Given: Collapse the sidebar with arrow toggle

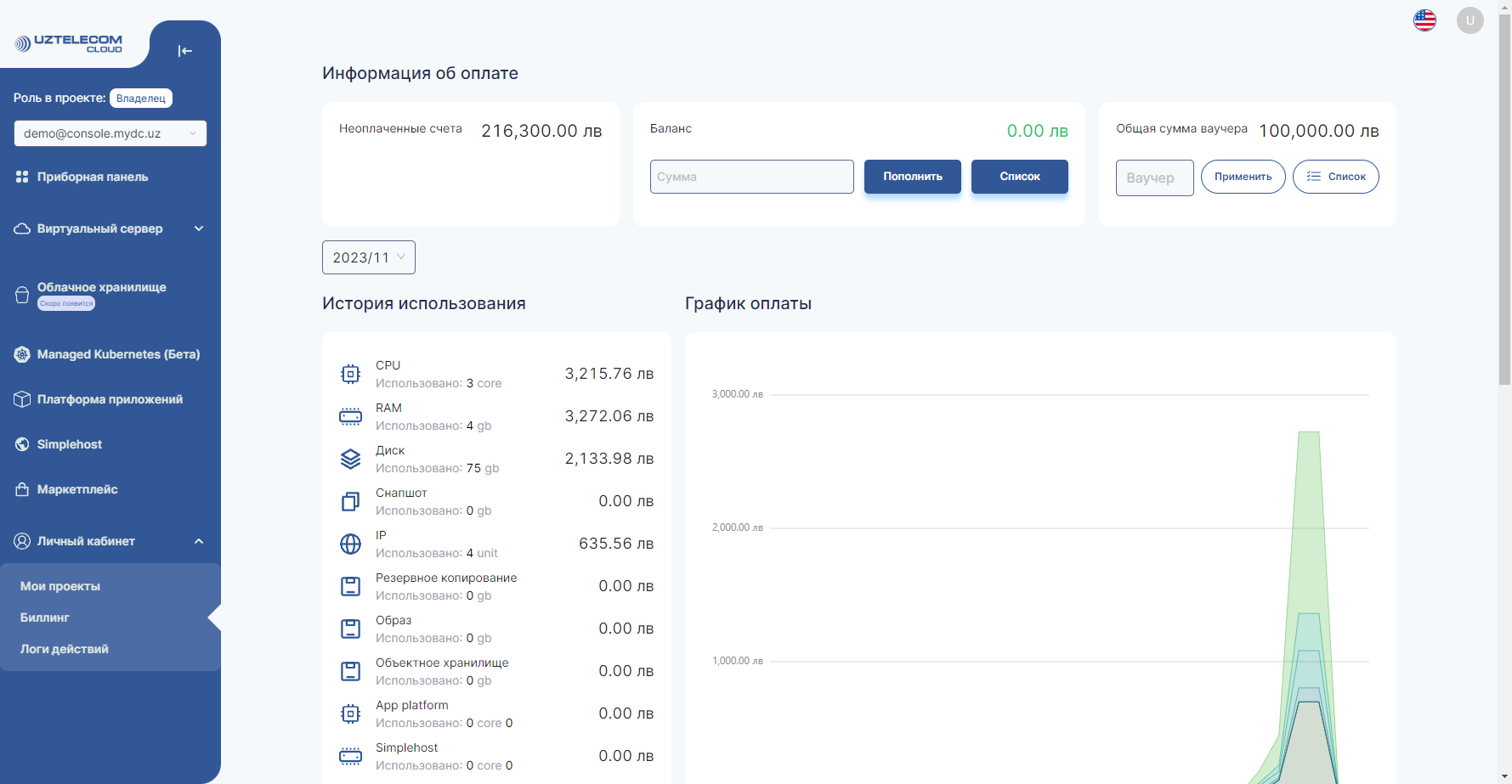Looking at the screenshot, I should tap(185, 51).
